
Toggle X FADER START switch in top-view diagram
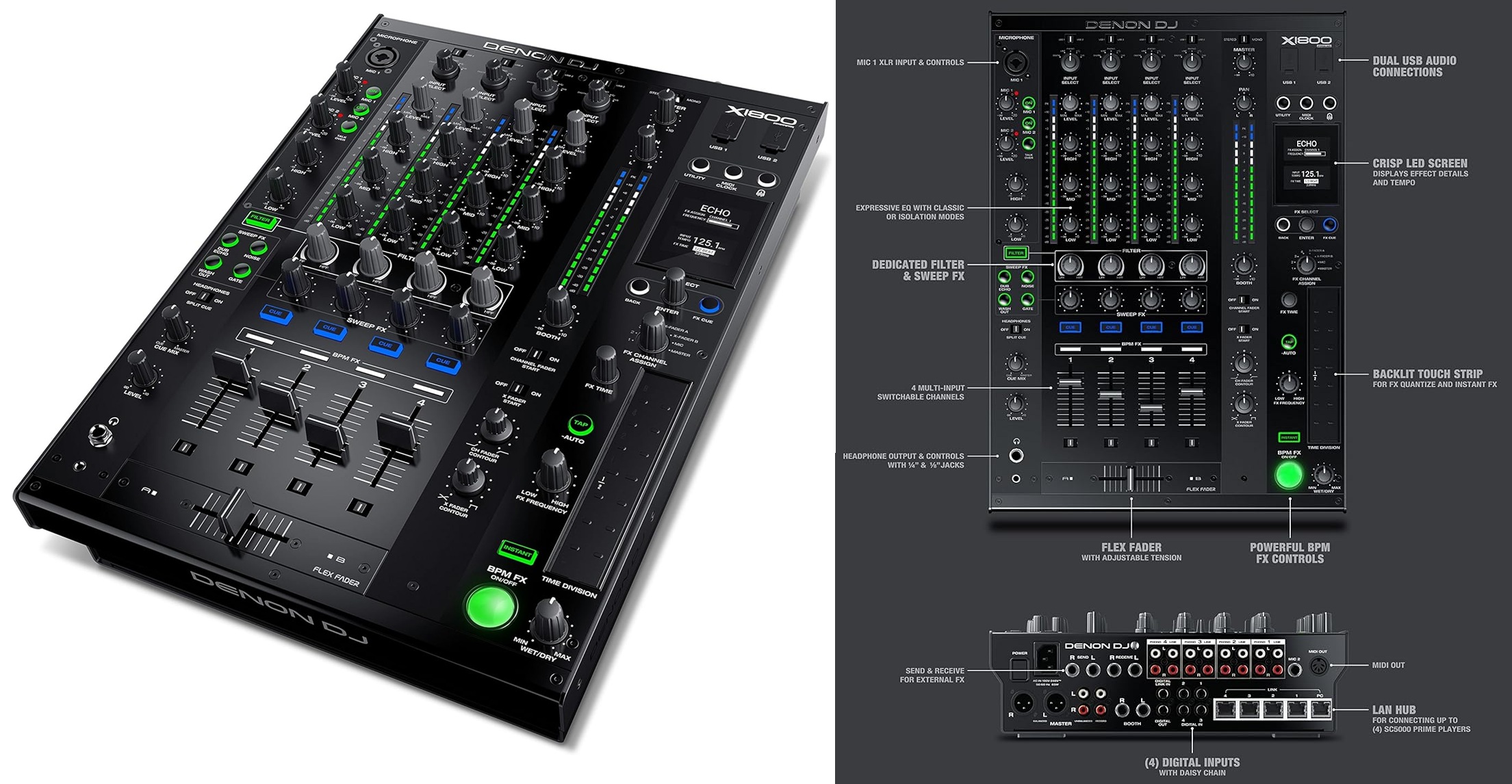(1244, 330)
